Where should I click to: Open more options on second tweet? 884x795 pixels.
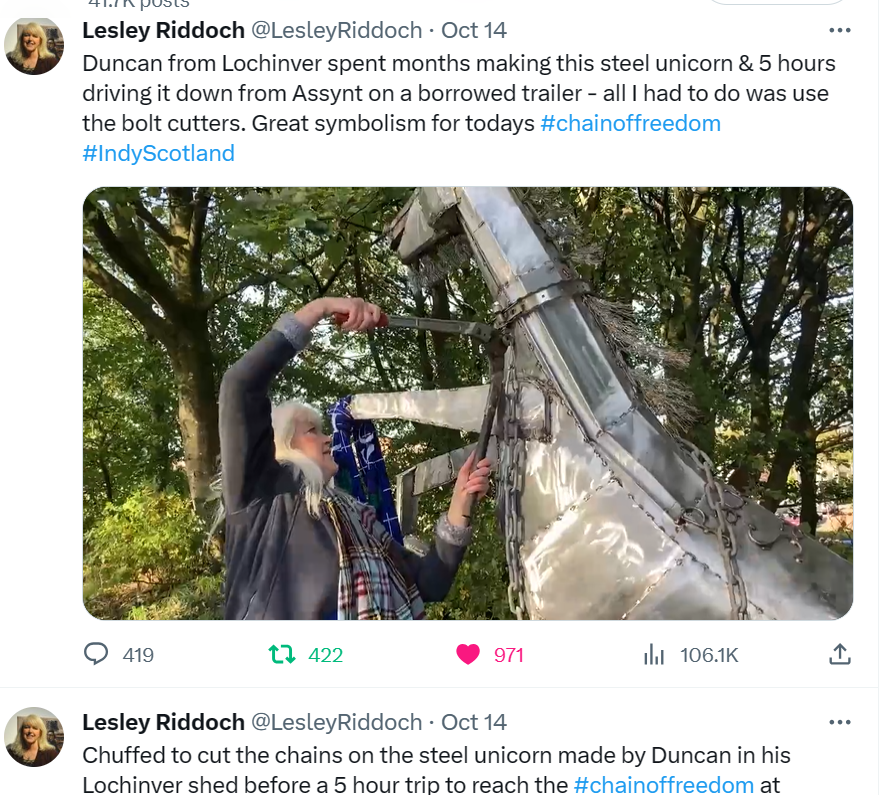point(839,722)
